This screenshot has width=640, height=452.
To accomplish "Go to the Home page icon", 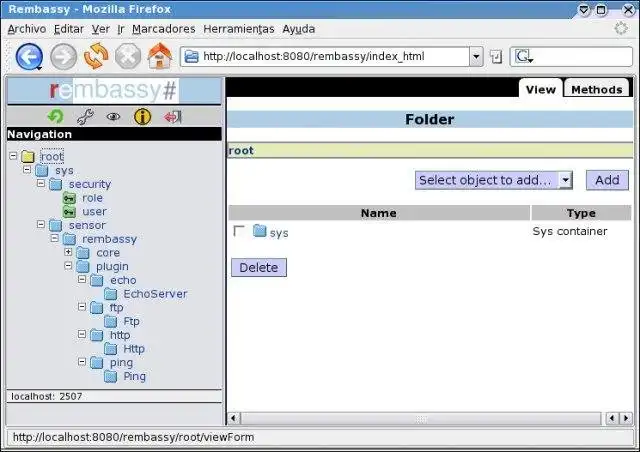I will tap(160, 56).
